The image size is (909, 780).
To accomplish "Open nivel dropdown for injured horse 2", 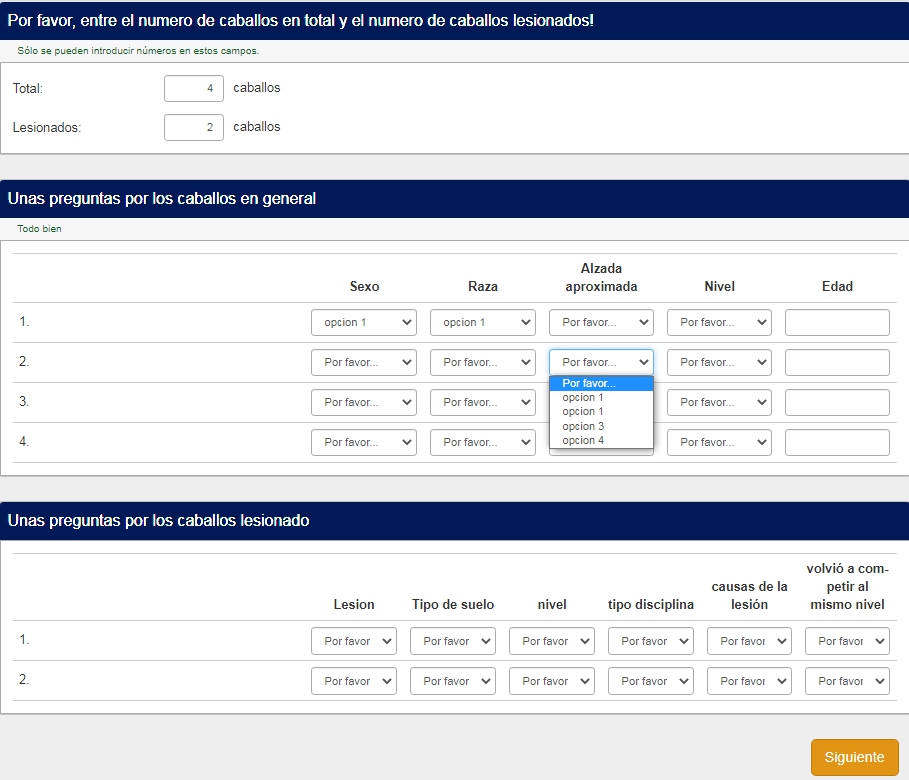I will 552,681.
